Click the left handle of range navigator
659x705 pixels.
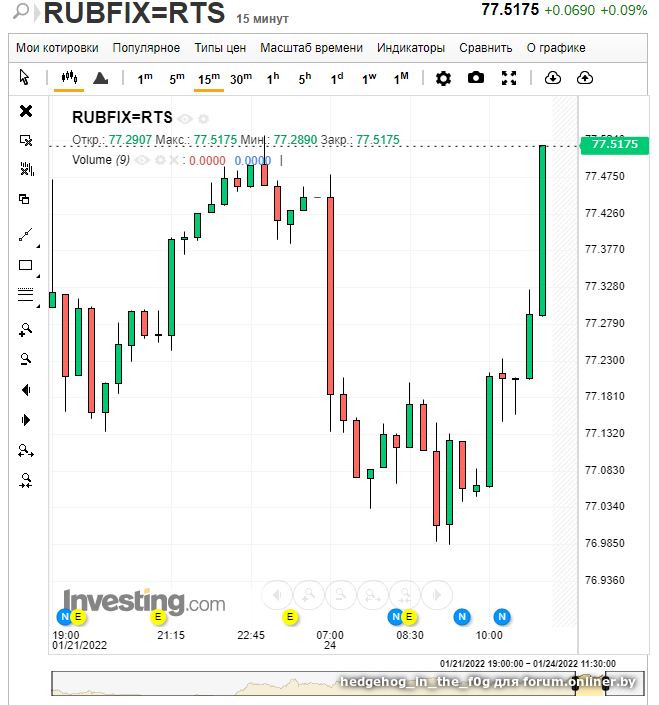[x=575, y=683]
